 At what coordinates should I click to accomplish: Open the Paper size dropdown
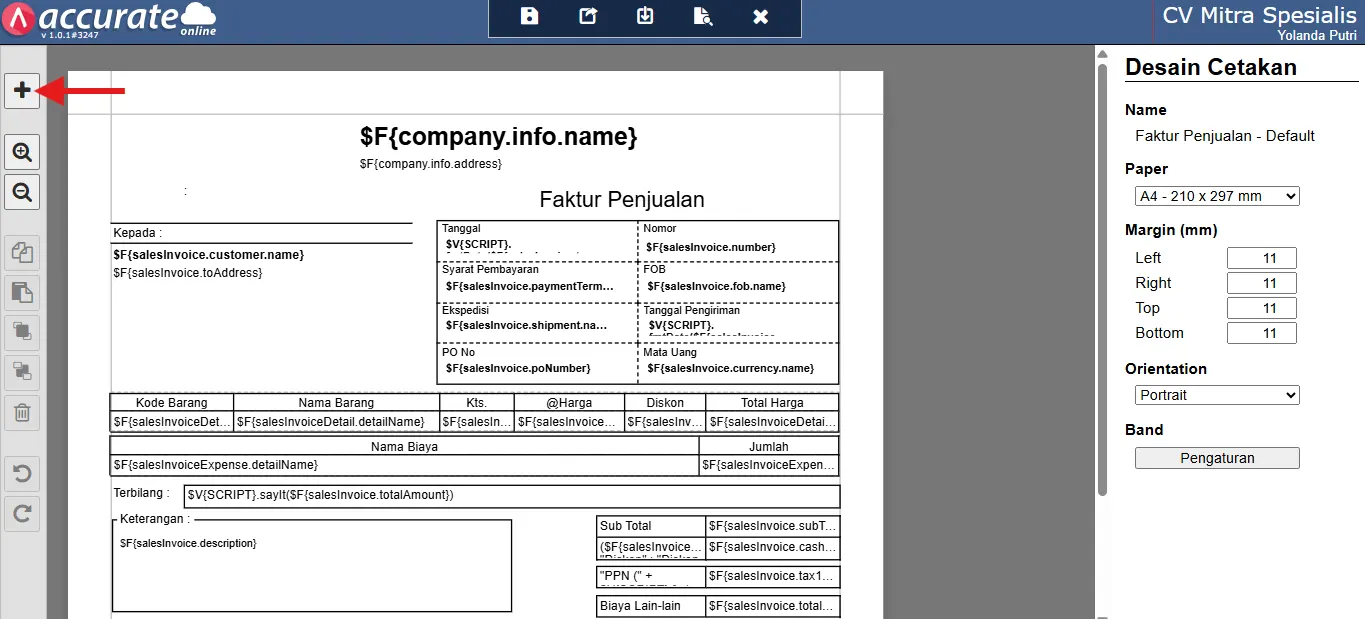(1217, 196)
